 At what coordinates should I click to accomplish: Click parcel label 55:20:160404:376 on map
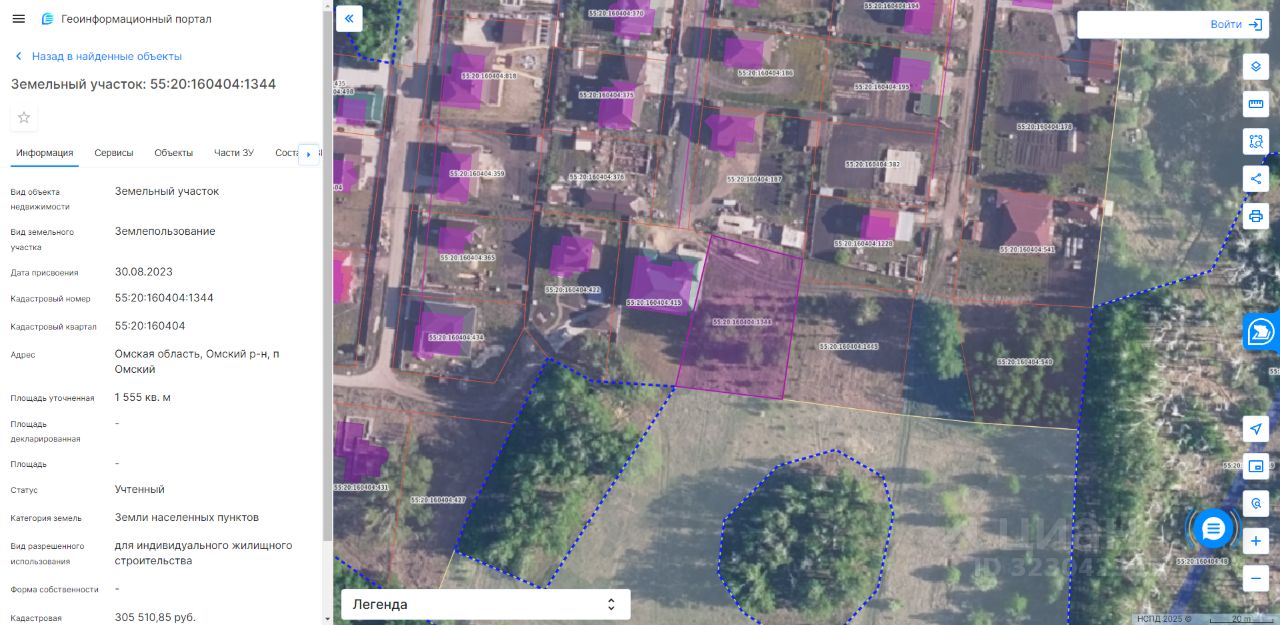point(596,177)
